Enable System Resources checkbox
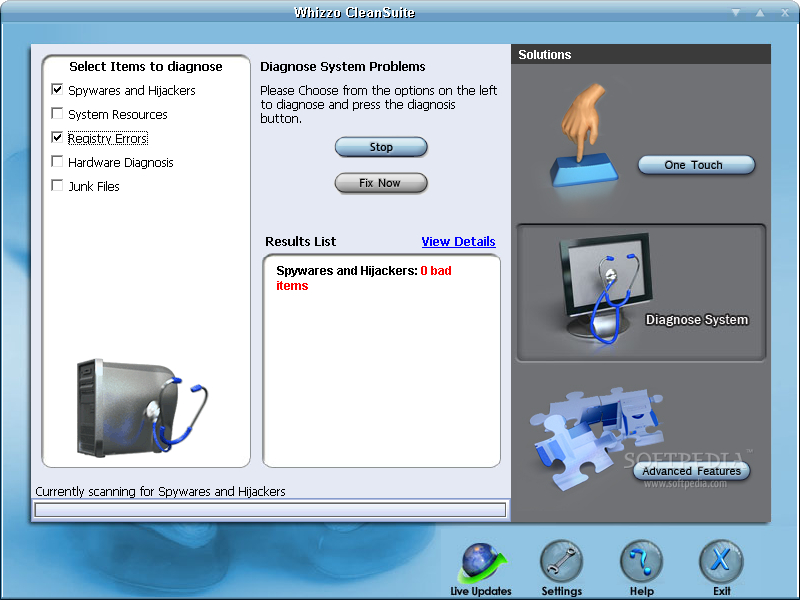This screenshot has width=800, height=600. coord(57,113)
